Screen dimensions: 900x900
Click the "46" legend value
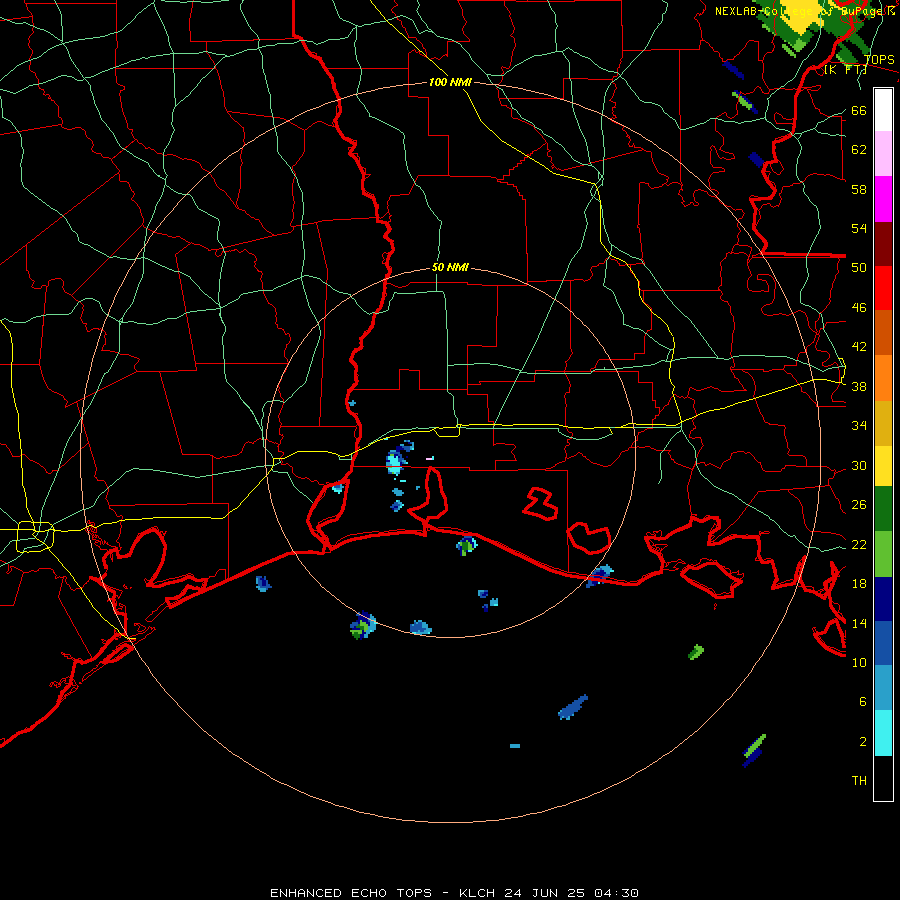pyautogui.click(x=859, y=308)
